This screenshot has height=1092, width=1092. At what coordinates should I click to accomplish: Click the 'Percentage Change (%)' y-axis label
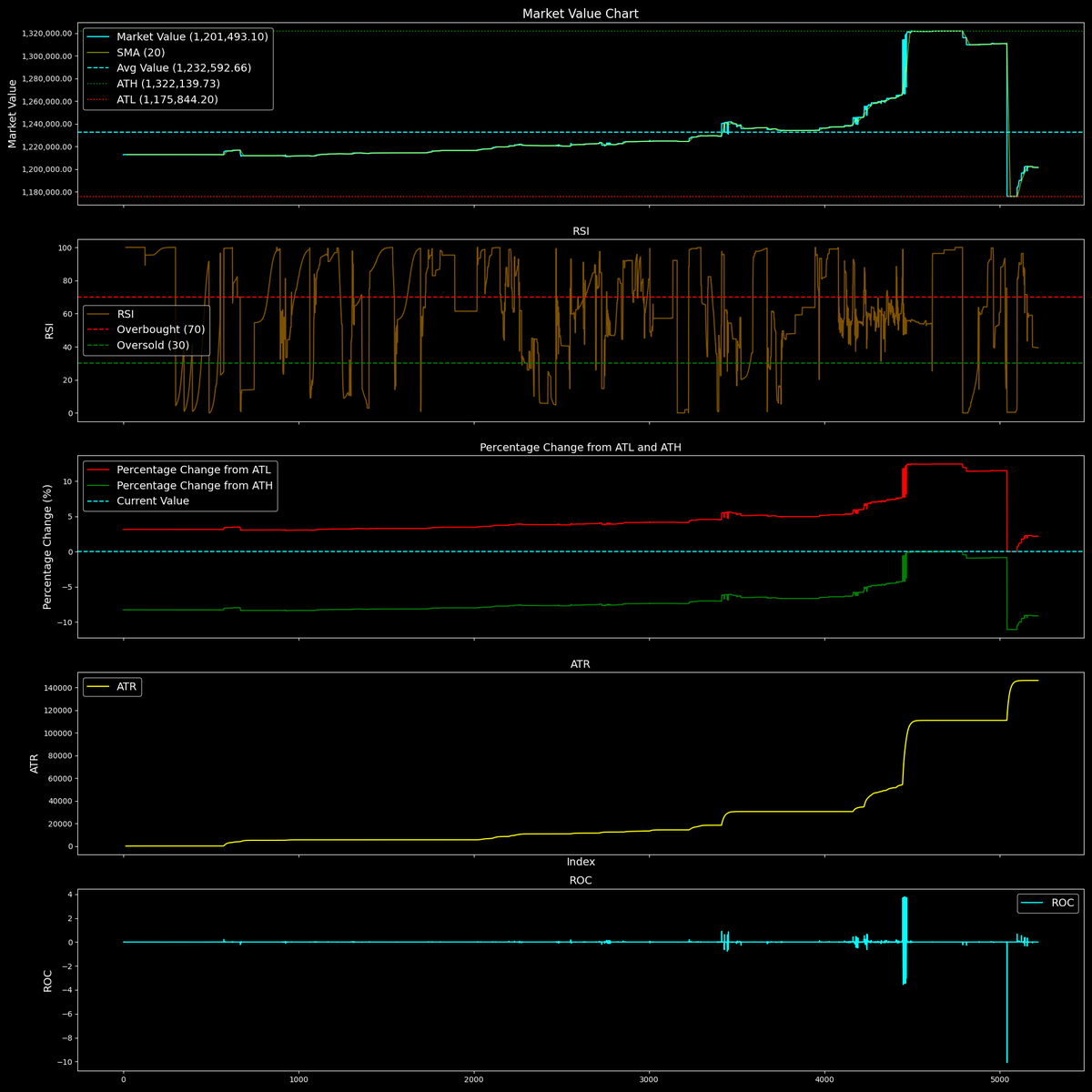47,547
